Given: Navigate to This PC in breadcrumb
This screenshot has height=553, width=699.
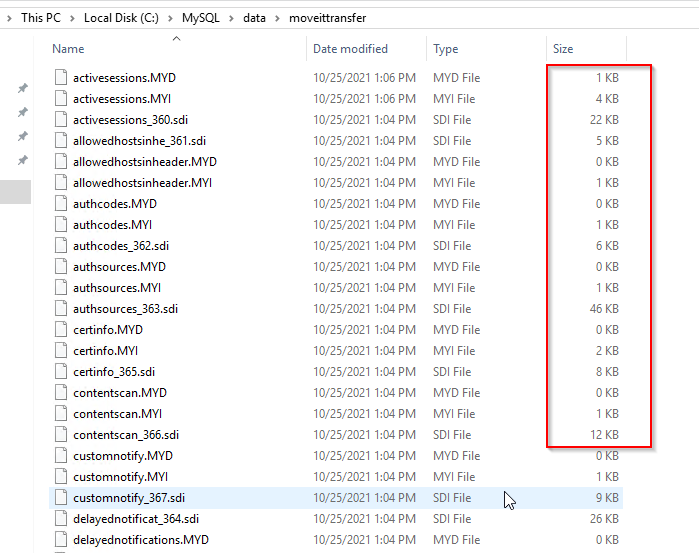Looking at the screenshot, I should click(x=41, y=18).
